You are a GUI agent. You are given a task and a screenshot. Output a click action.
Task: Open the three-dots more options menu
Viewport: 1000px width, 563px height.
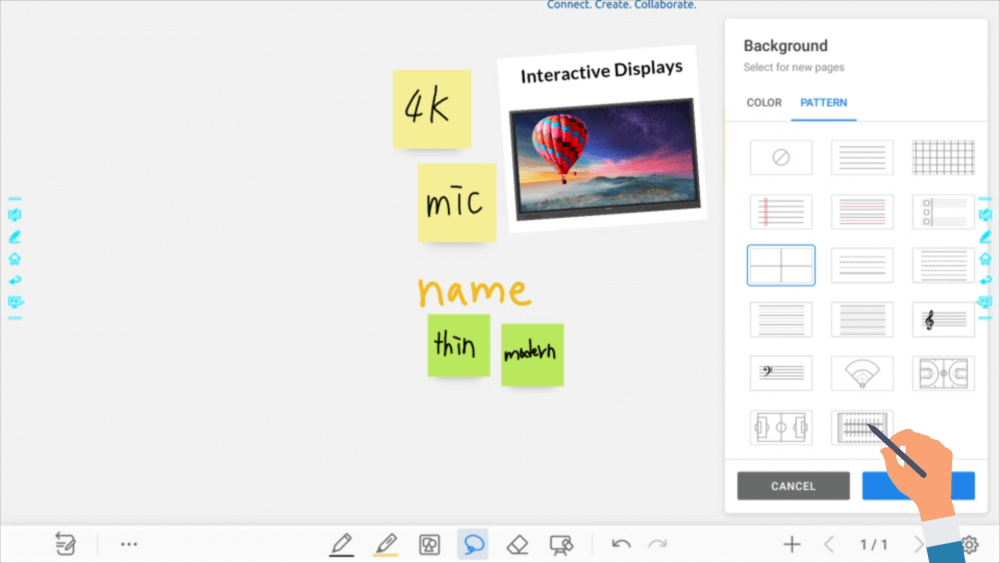pyautogui.click(x=129, y=544)
